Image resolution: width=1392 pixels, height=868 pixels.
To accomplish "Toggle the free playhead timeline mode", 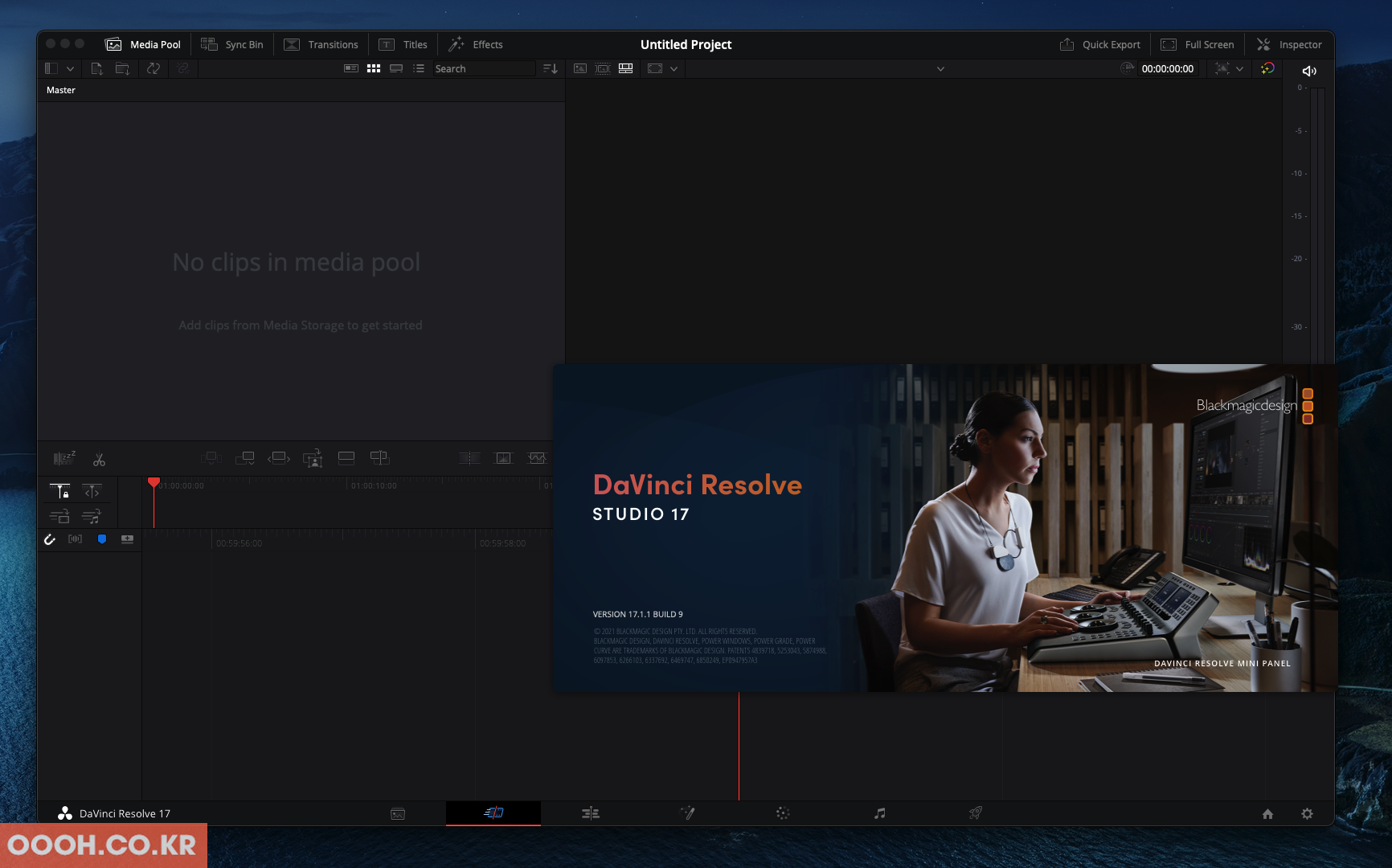I will click(92, 491).
